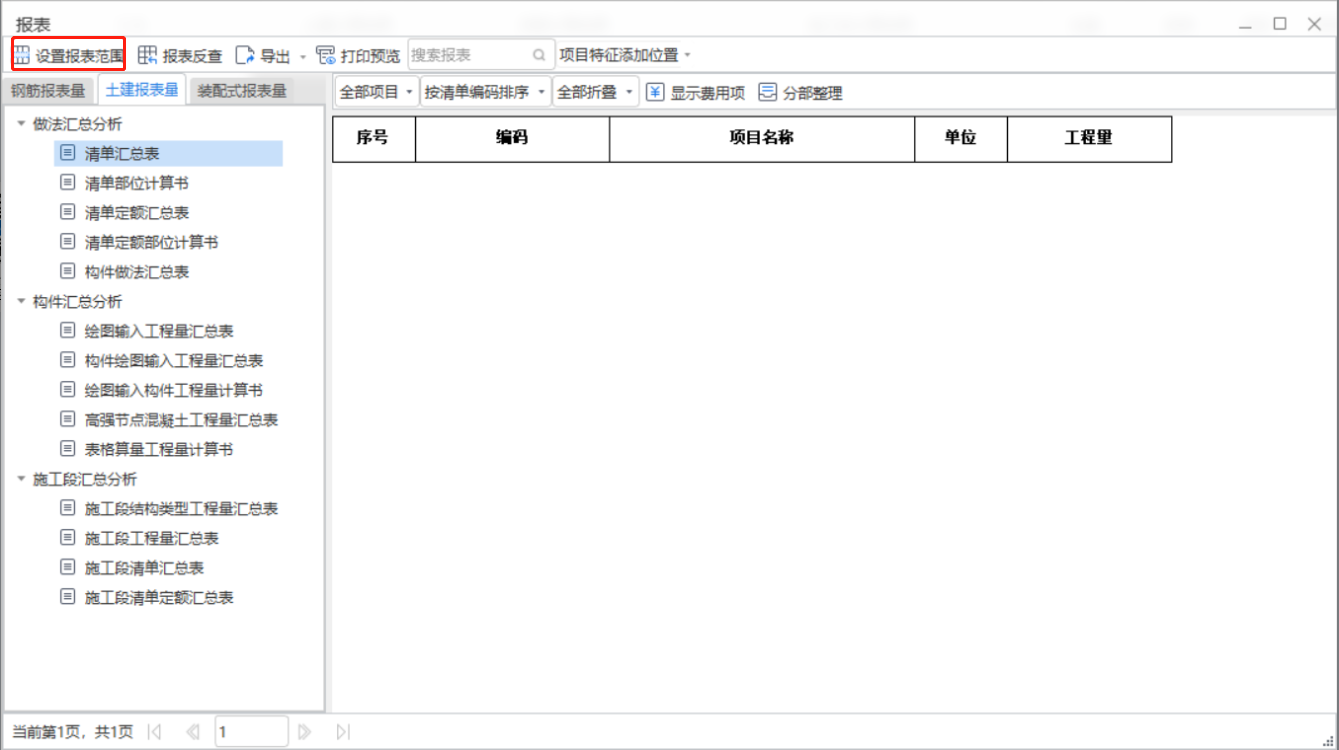The image size is (1339, 750).
Task: Click document icon beside 施工段清单汇总表
Action: click(68, 567)
